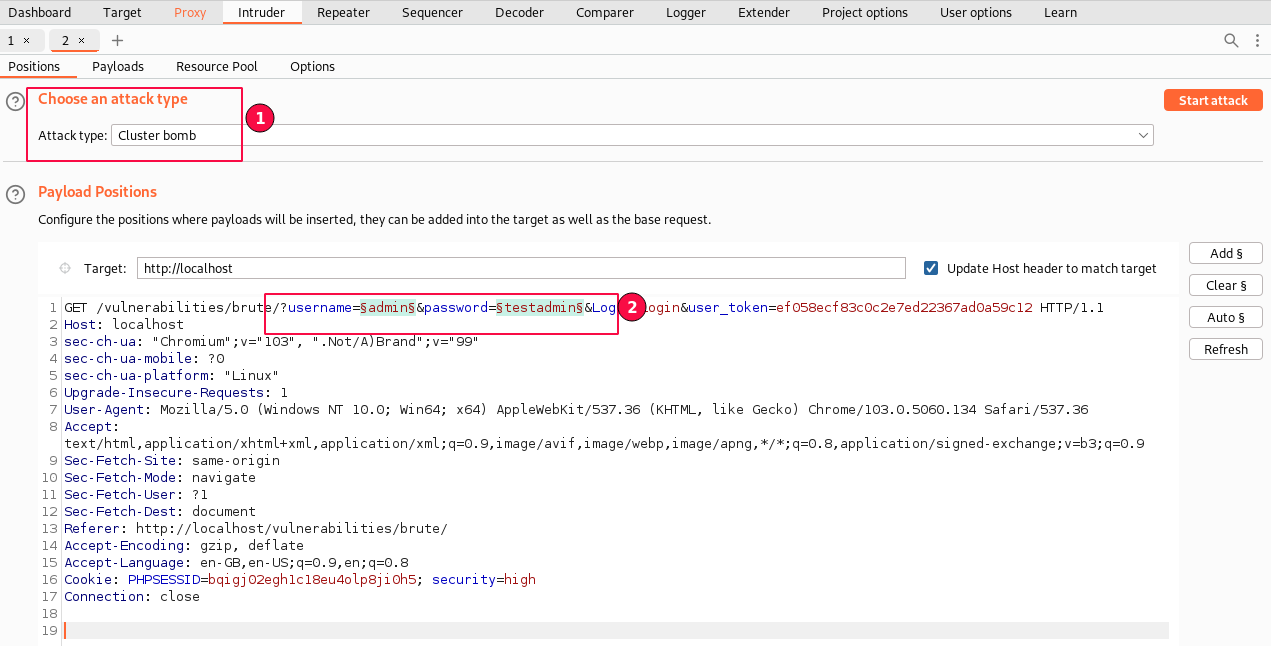Click the Auto § button

pos(1225,317)
